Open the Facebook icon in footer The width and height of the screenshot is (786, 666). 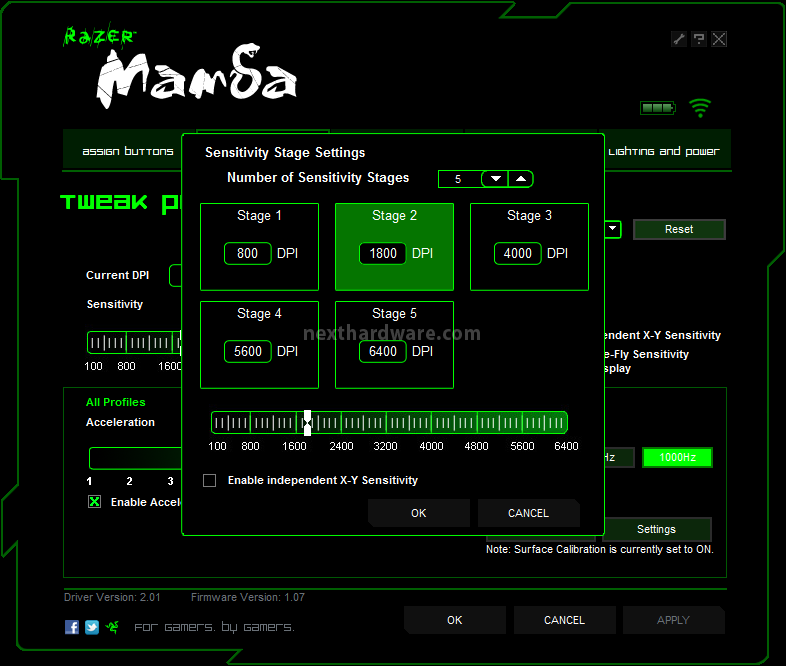[72, 627]
